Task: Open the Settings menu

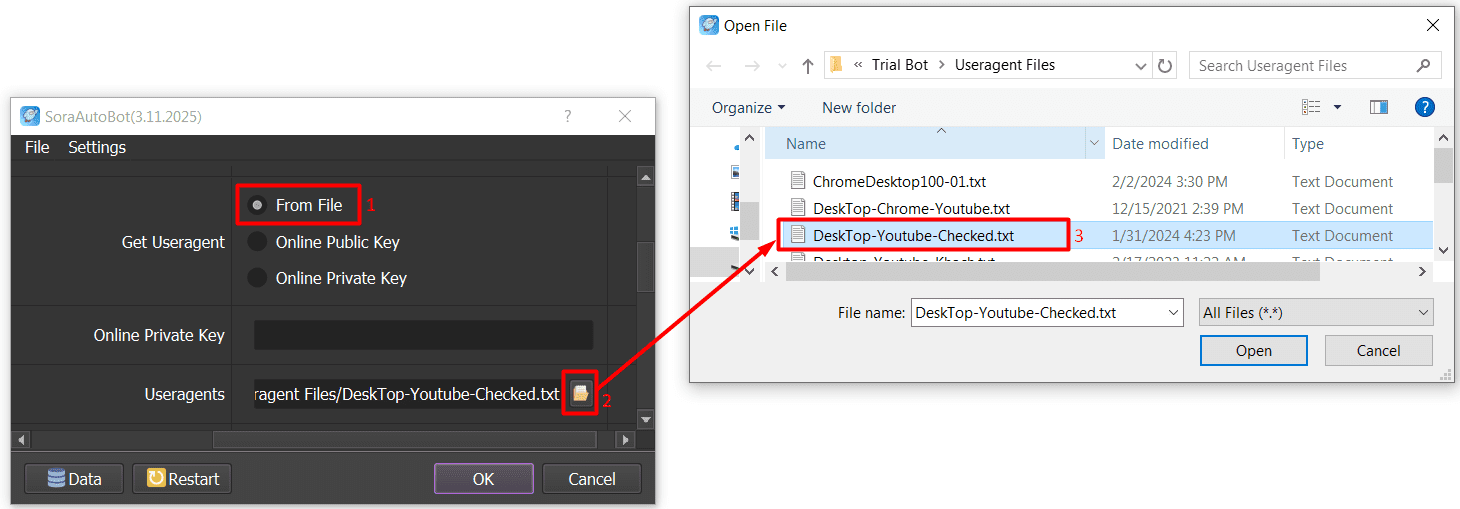Action: [x=97, y=147]
